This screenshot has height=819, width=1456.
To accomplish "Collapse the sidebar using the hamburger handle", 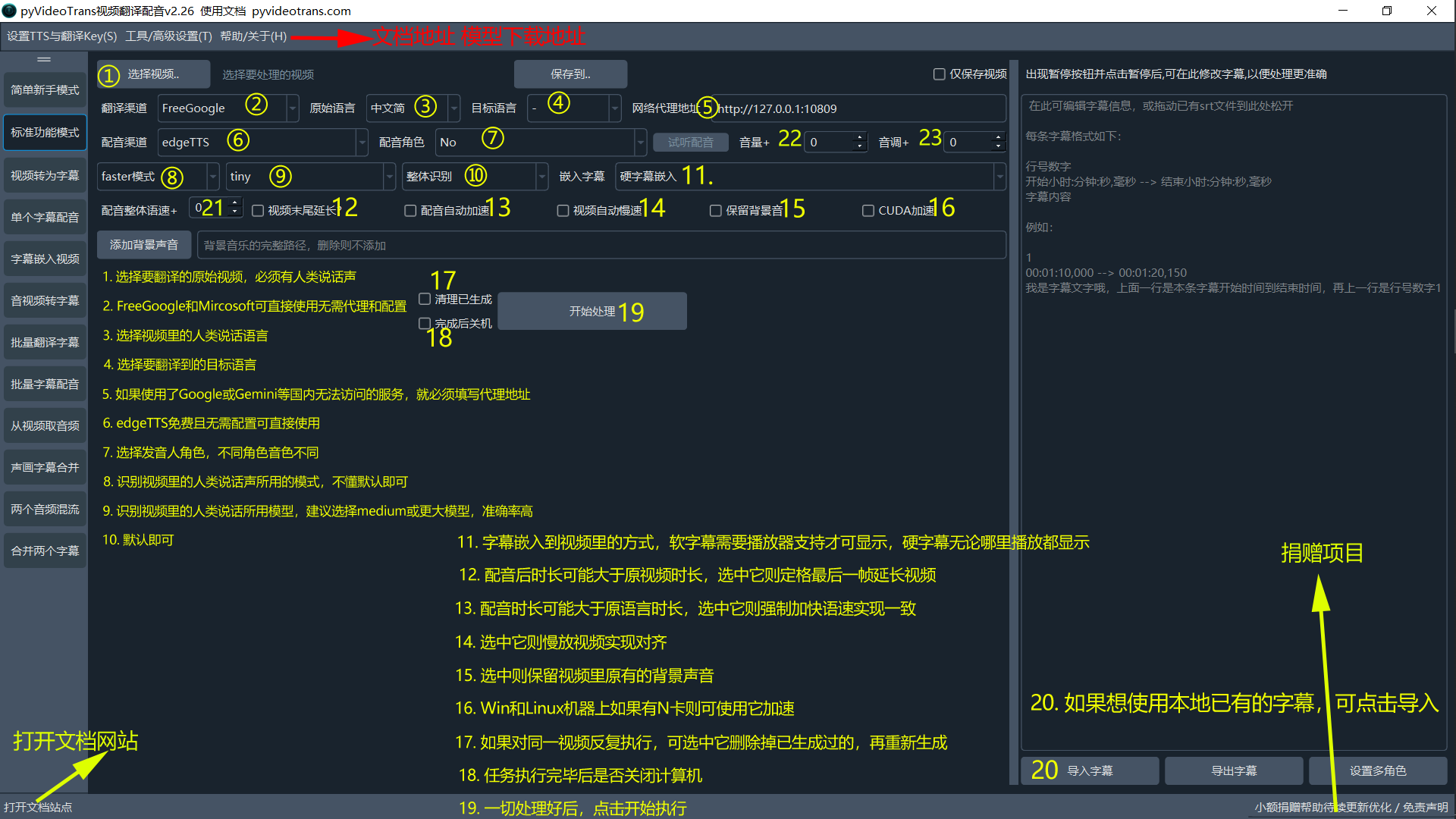I will pyautogui.click(x=44, y=59).
